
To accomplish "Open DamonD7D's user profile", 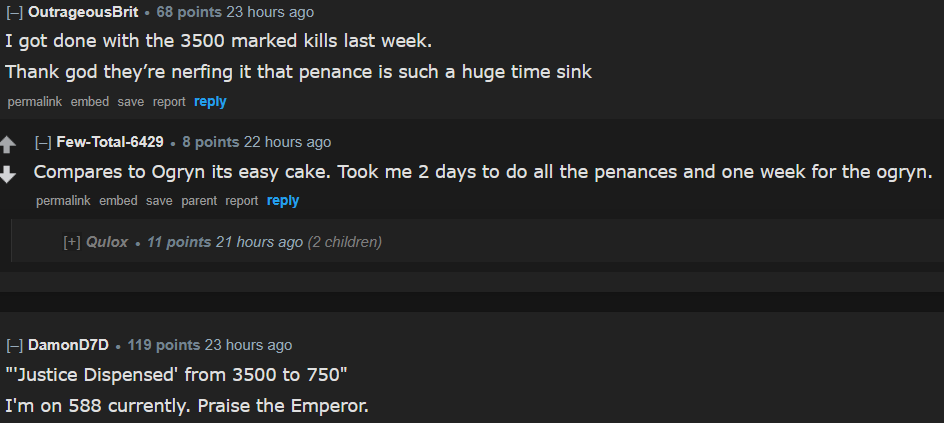I will (68, 346).
